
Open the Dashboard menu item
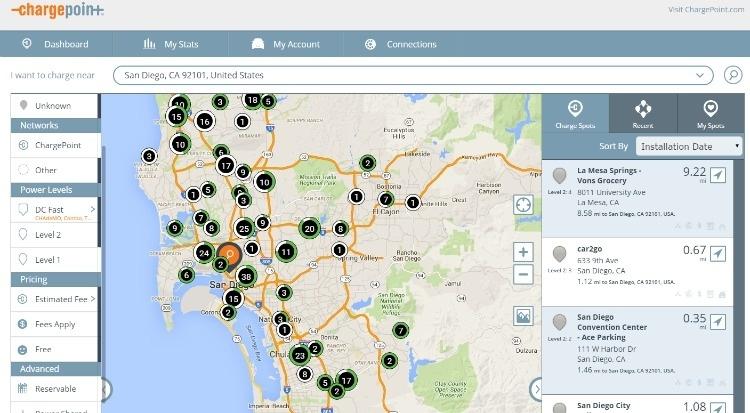pos(55,44)
